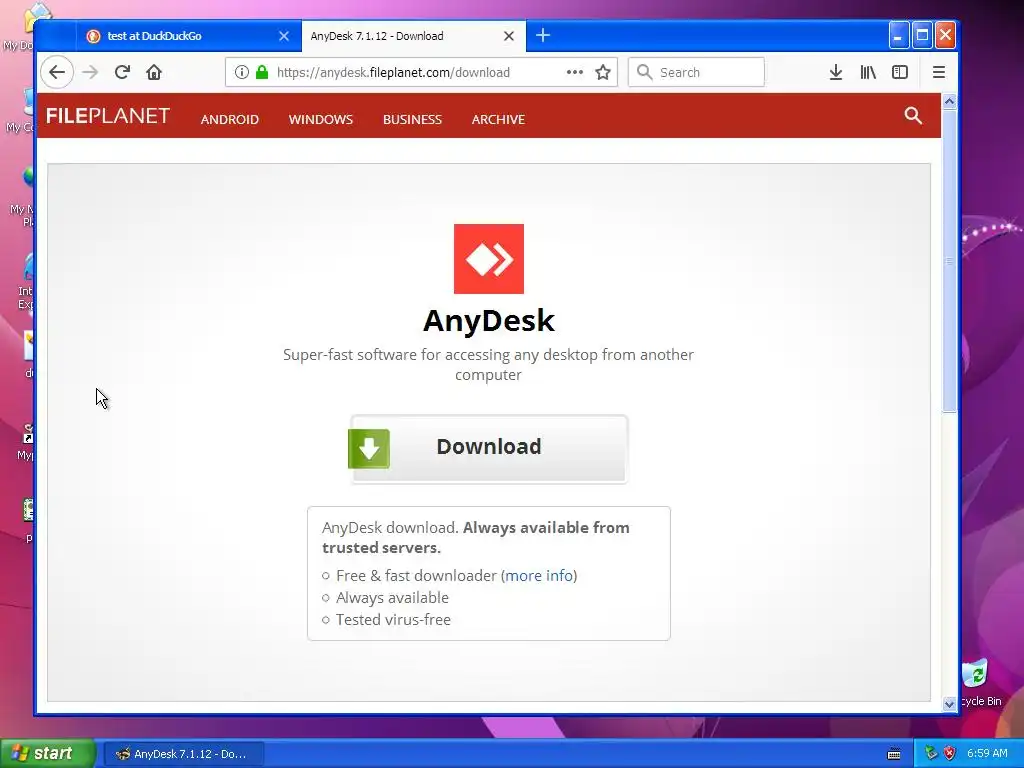Viewport: 1024px width, 768px height.
Task: Click the vertical scrollbar thumb
Action: (950, 261)
